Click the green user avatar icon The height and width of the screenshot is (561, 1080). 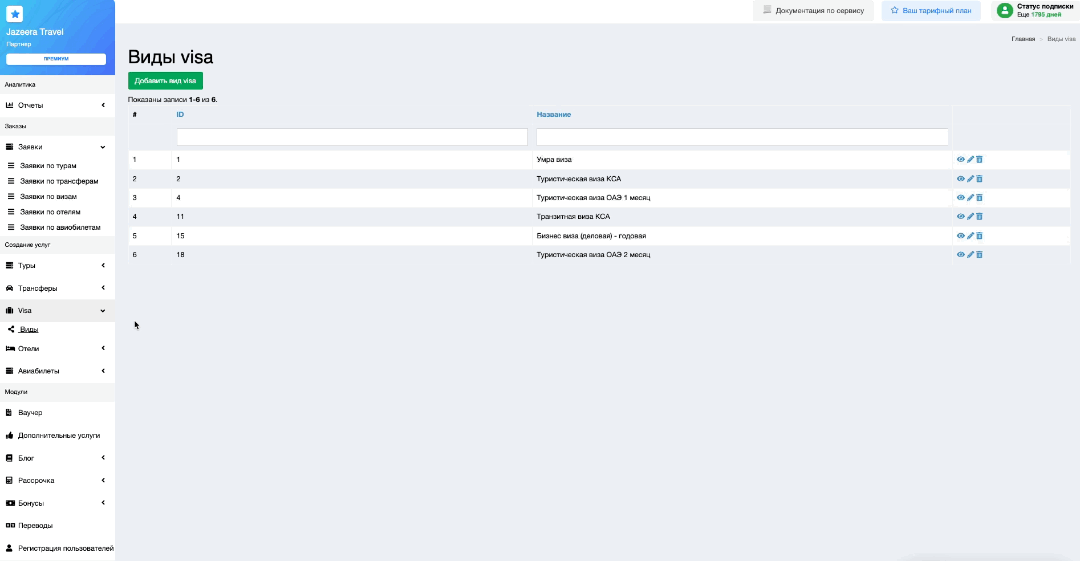coord(1004,10)
